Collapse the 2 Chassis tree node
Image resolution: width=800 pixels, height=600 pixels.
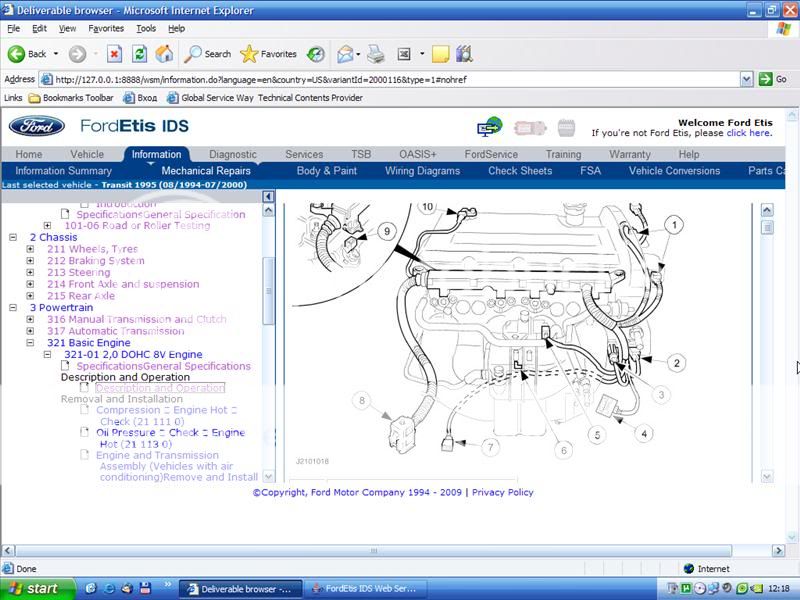point(13,237)
